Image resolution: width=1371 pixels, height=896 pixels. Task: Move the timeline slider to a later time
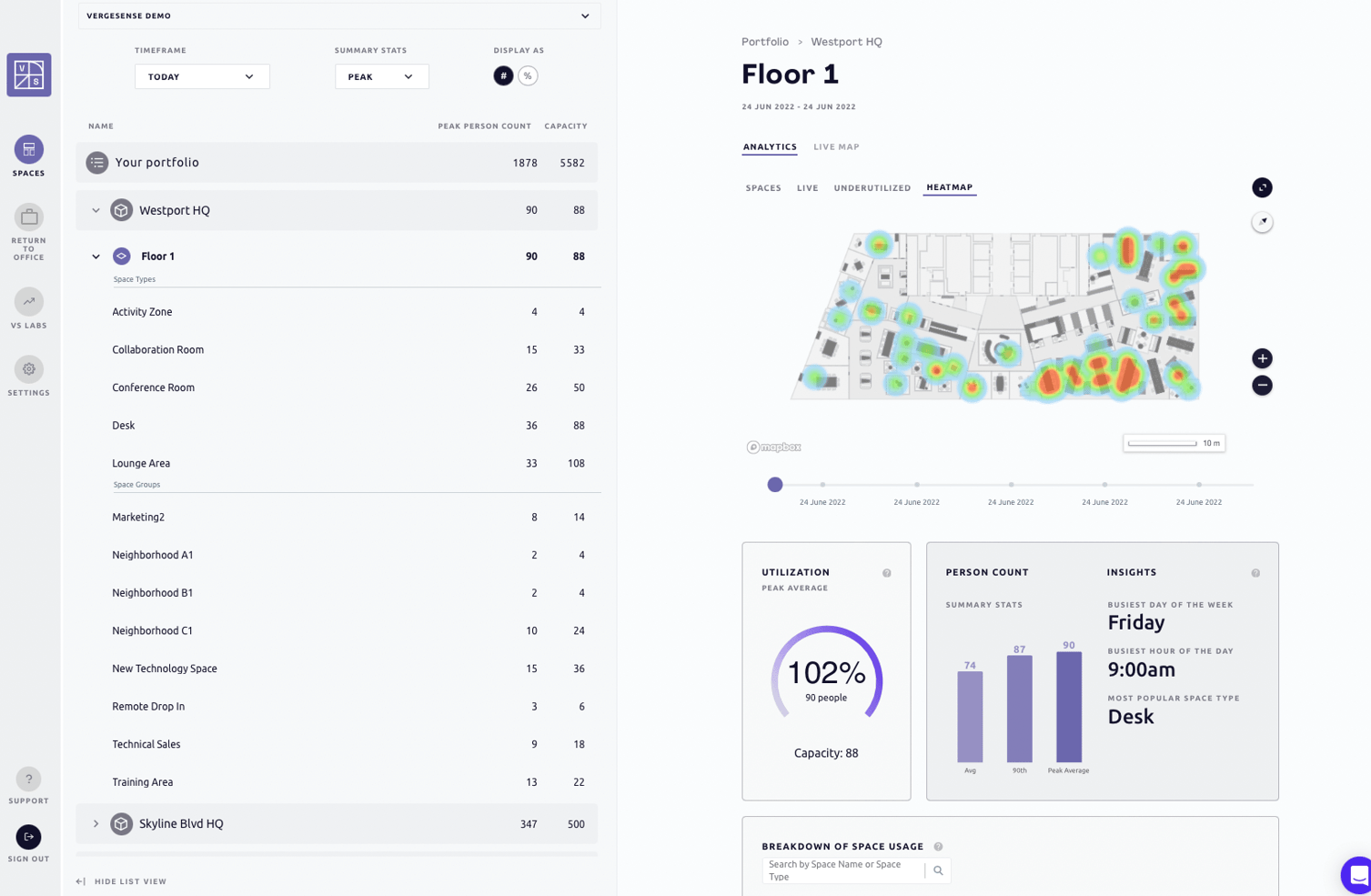coord(1011,485)
